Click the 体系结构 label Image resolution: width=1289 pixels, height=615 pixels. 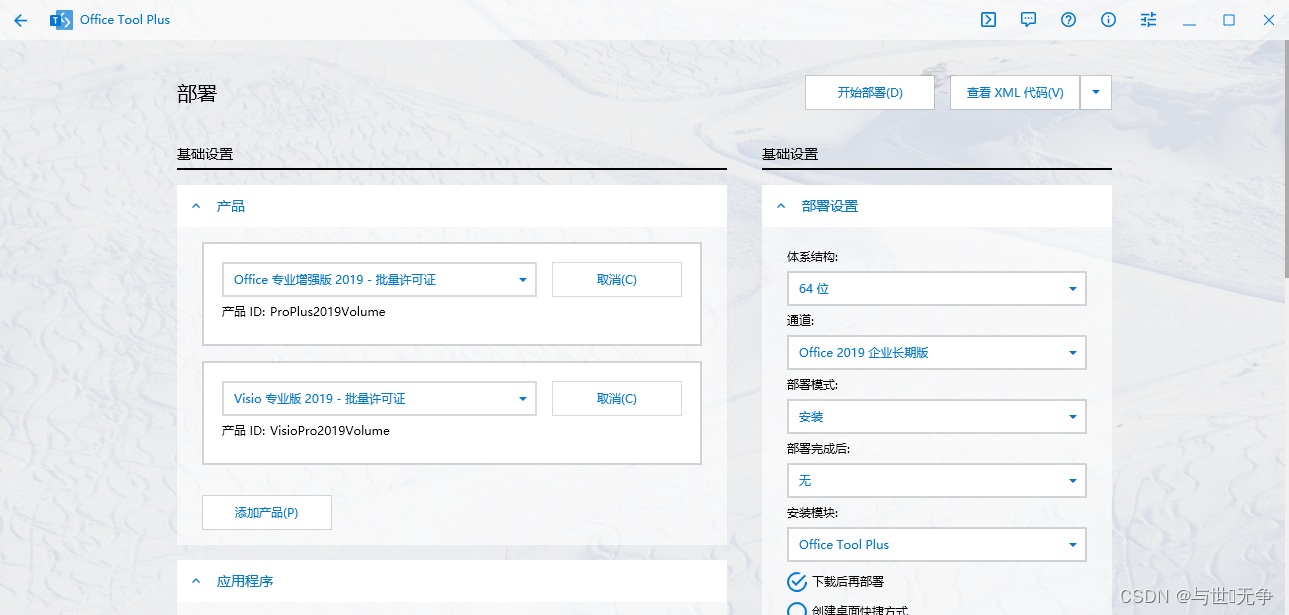(812, 257)
